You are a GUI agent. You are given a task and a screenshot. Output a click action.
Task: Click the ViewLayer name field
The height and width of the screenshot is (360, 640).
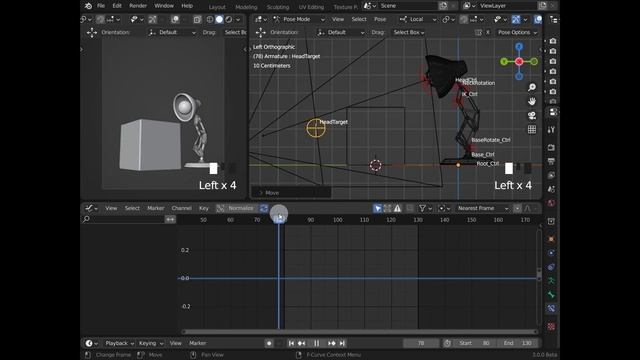(x=508, y=6)
